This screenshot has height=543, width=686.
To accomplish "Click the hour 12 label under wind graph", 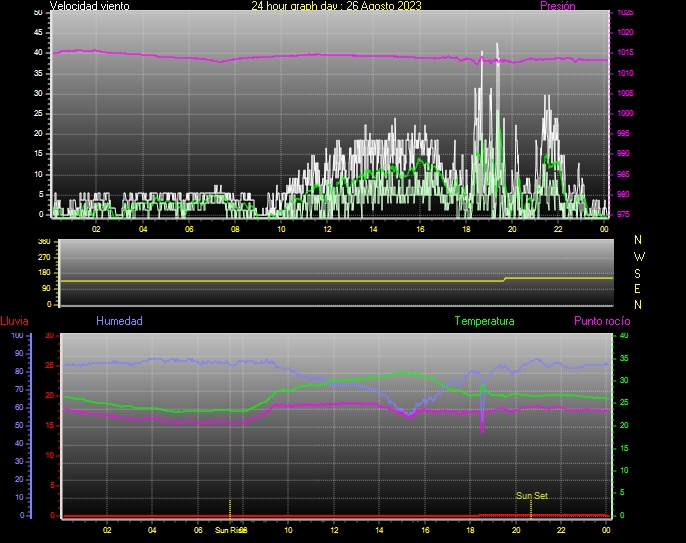I will point(327,229).
